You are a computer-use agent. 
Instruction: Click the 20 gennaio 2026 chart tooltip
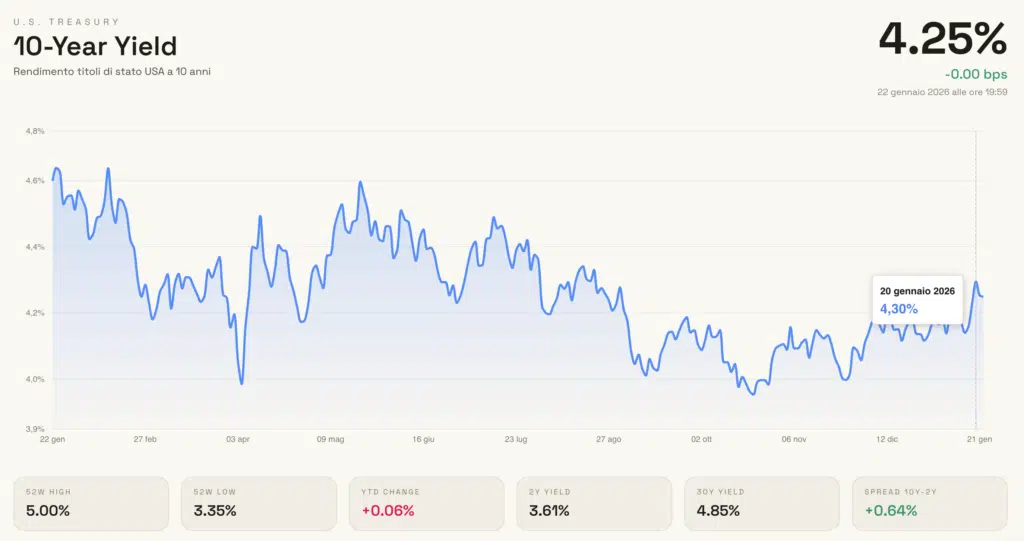pos(917,300)
